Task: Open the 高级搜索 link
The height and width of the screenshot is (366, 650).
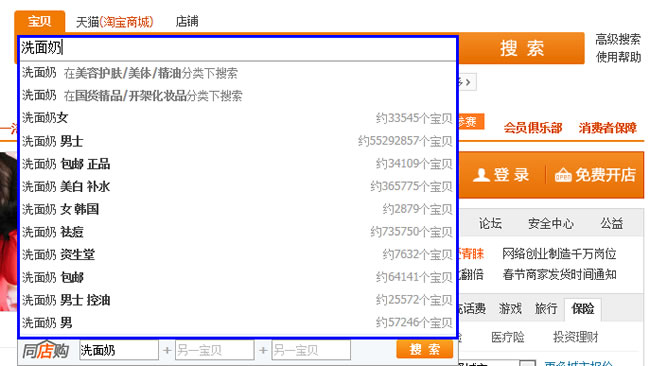Action: point(618,39)
